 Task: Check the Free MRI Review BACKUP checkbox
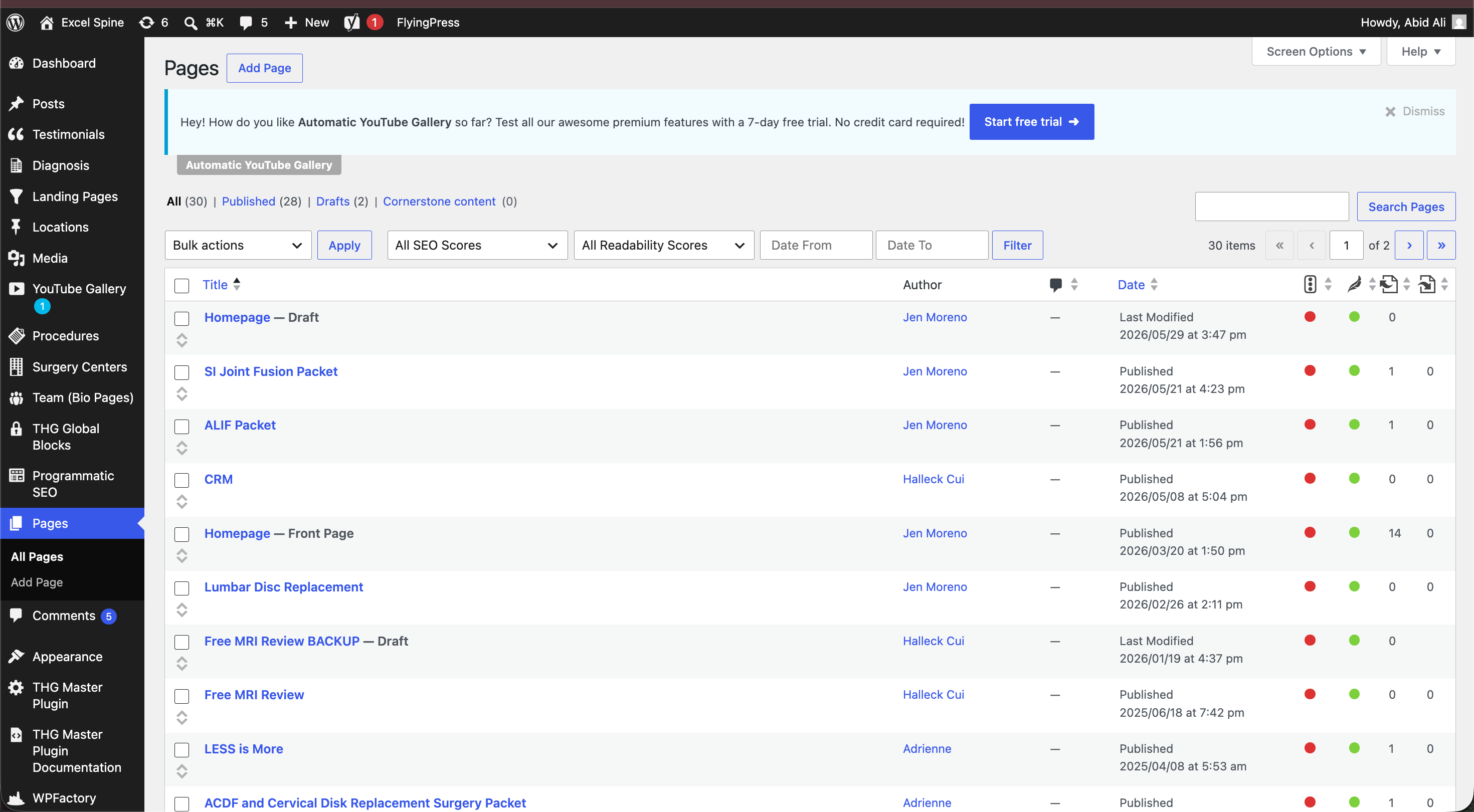(x=182, y=643)
